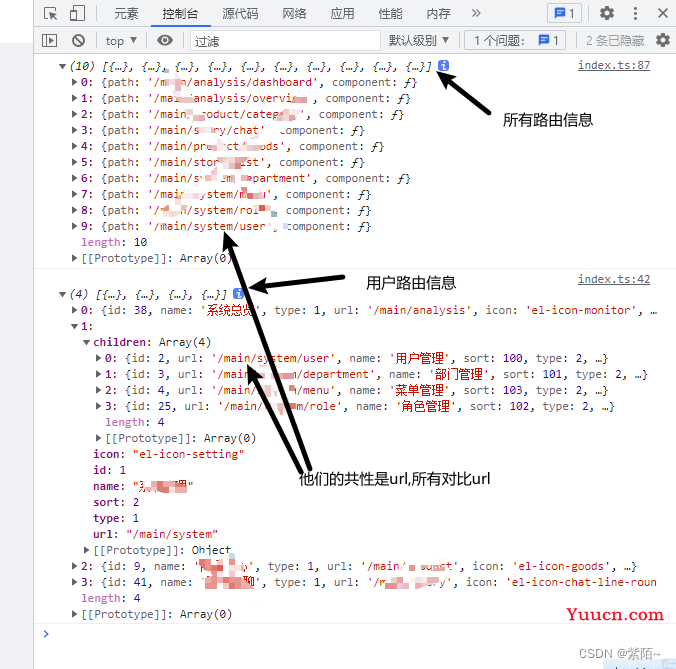Click the sort: 2 property line

point(116,502)
